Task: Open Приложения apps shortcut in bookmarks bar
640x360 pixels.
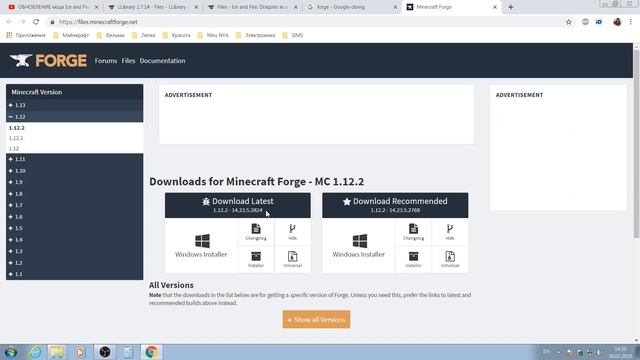Action: coord(26,36)
